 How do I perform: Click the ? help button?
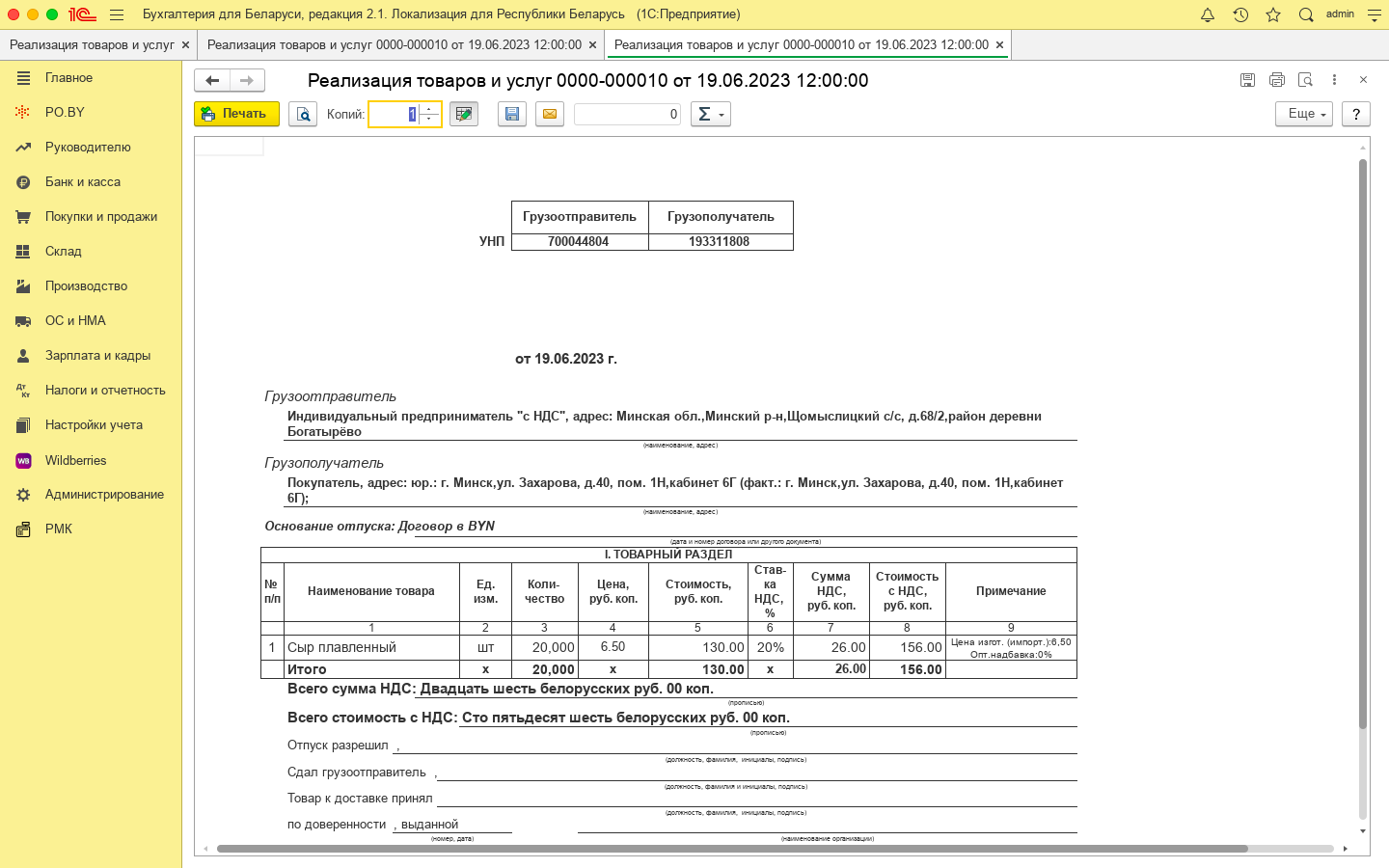click(1356, 114)
